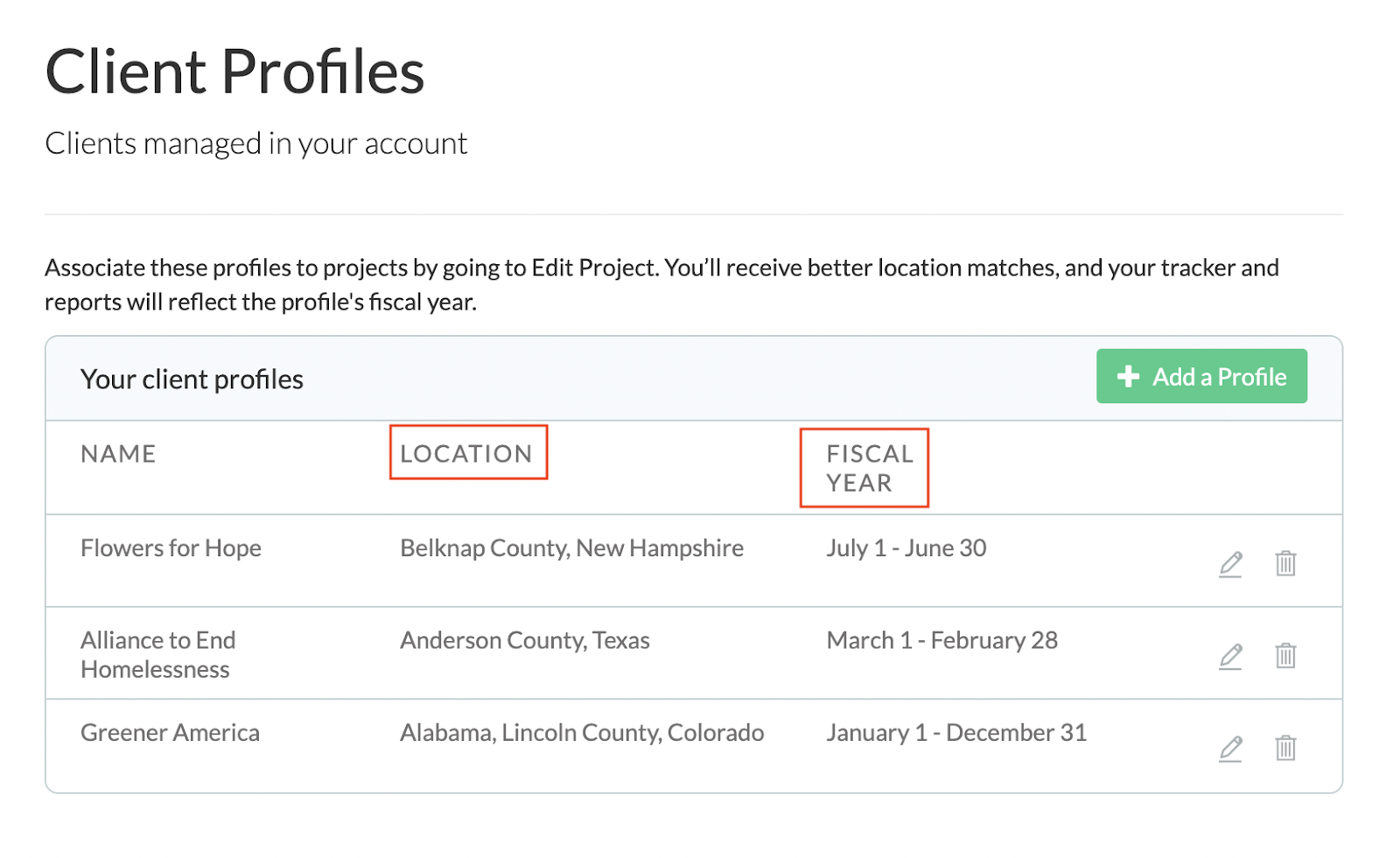The width and height of the screenshot is (1400, 858).
Task: Click the July 1 - June 30 fiscal year
Action: coord(906,548)
